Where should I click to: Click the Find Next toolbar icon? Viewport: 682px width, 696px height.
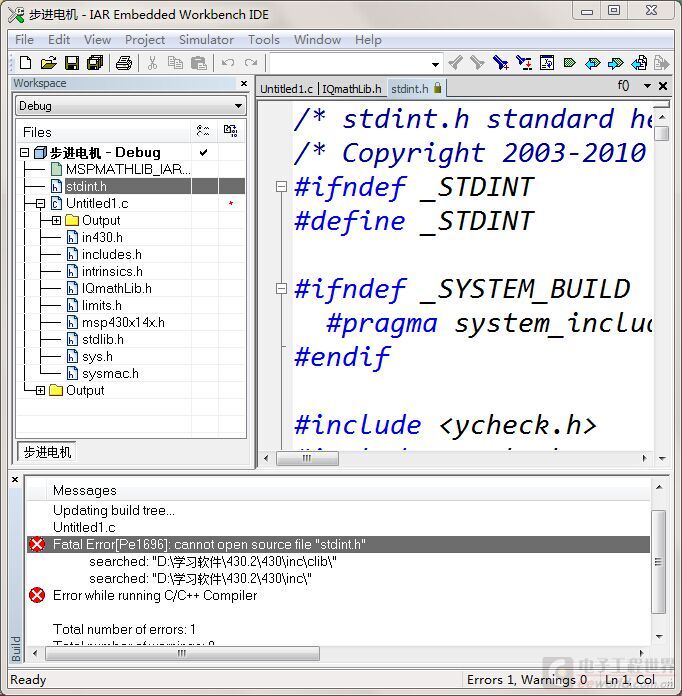477,63
